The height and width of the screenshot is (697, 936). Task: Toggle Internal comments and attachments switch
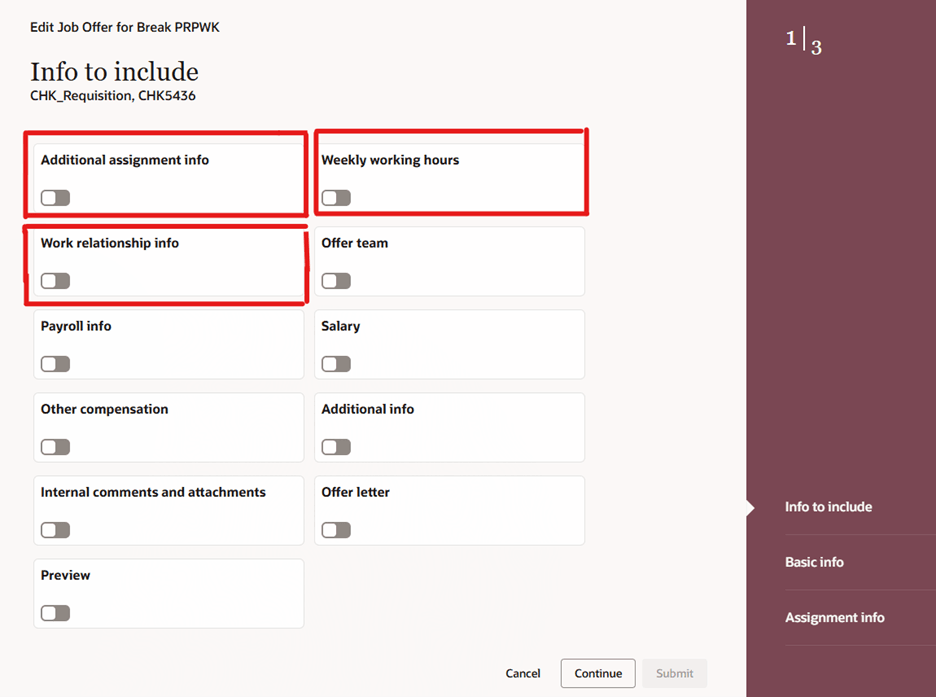click(x=56, y=529)
